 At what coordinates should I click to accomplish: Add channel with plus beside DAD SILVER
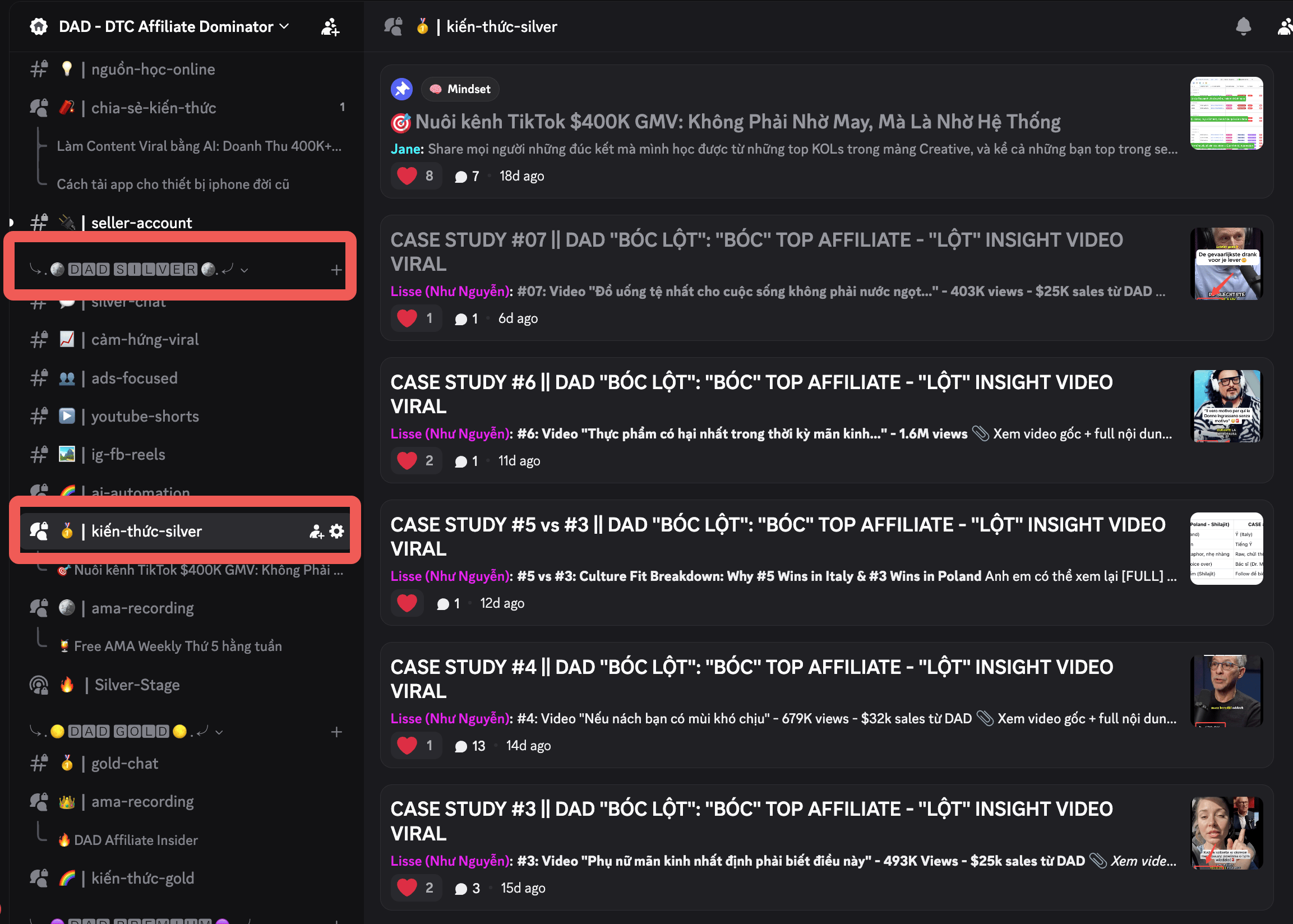336,270
